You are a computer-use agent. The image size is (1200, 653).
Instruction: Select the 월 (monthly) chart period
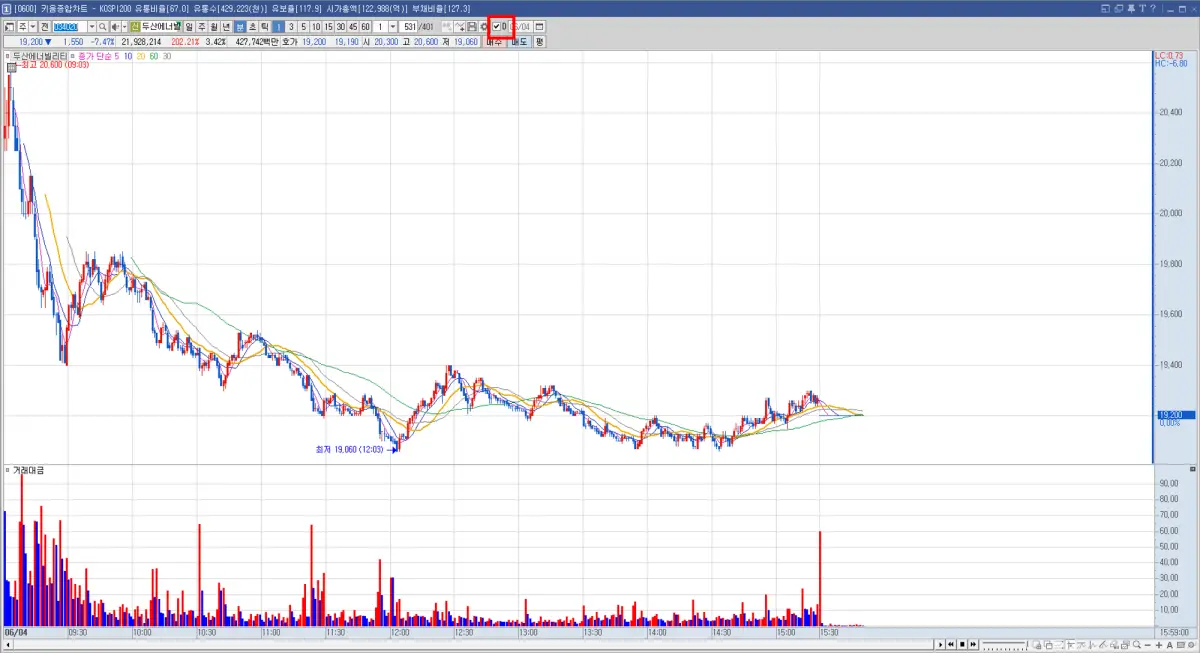pyautogui.click(x=213, y=26)
